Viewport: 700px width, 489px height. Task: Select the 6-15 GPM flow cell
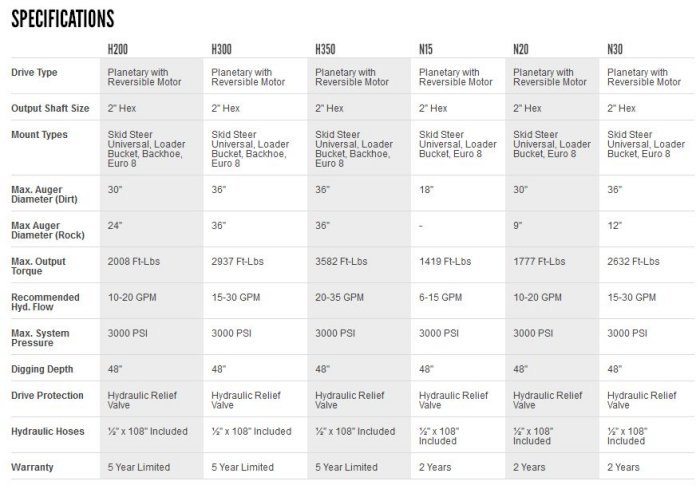coord(440,297)
